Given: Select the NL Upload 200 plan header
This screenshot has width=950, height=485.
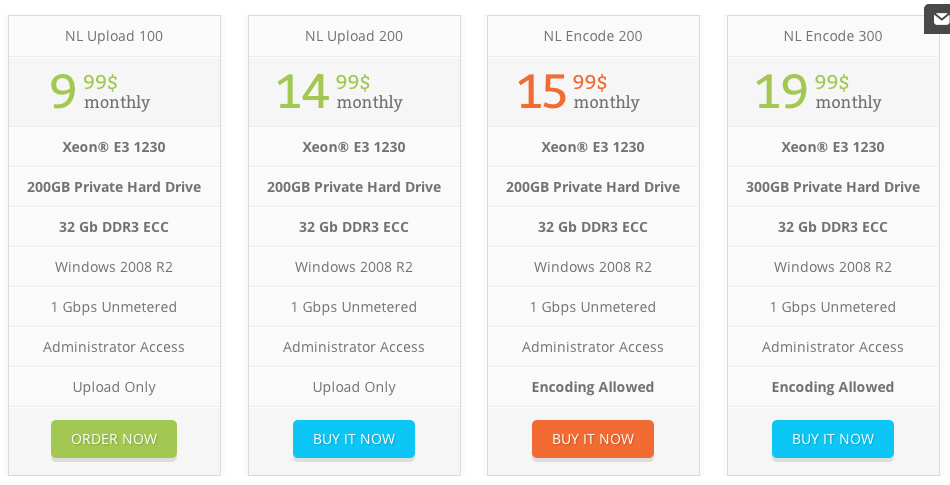Looking at the screenshot, I should click(354, 36).
